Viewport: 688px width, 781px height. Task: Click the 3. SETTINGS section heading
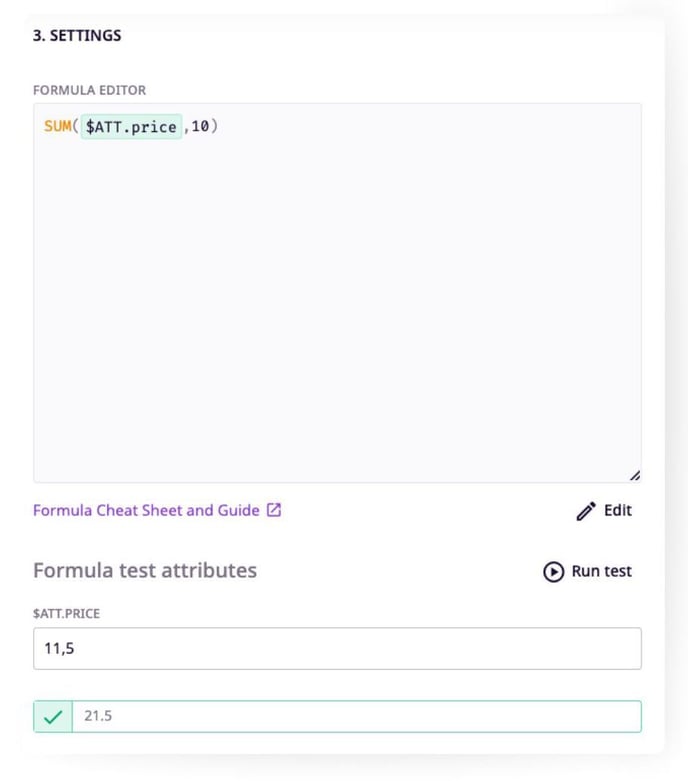[x=77, y=35]
